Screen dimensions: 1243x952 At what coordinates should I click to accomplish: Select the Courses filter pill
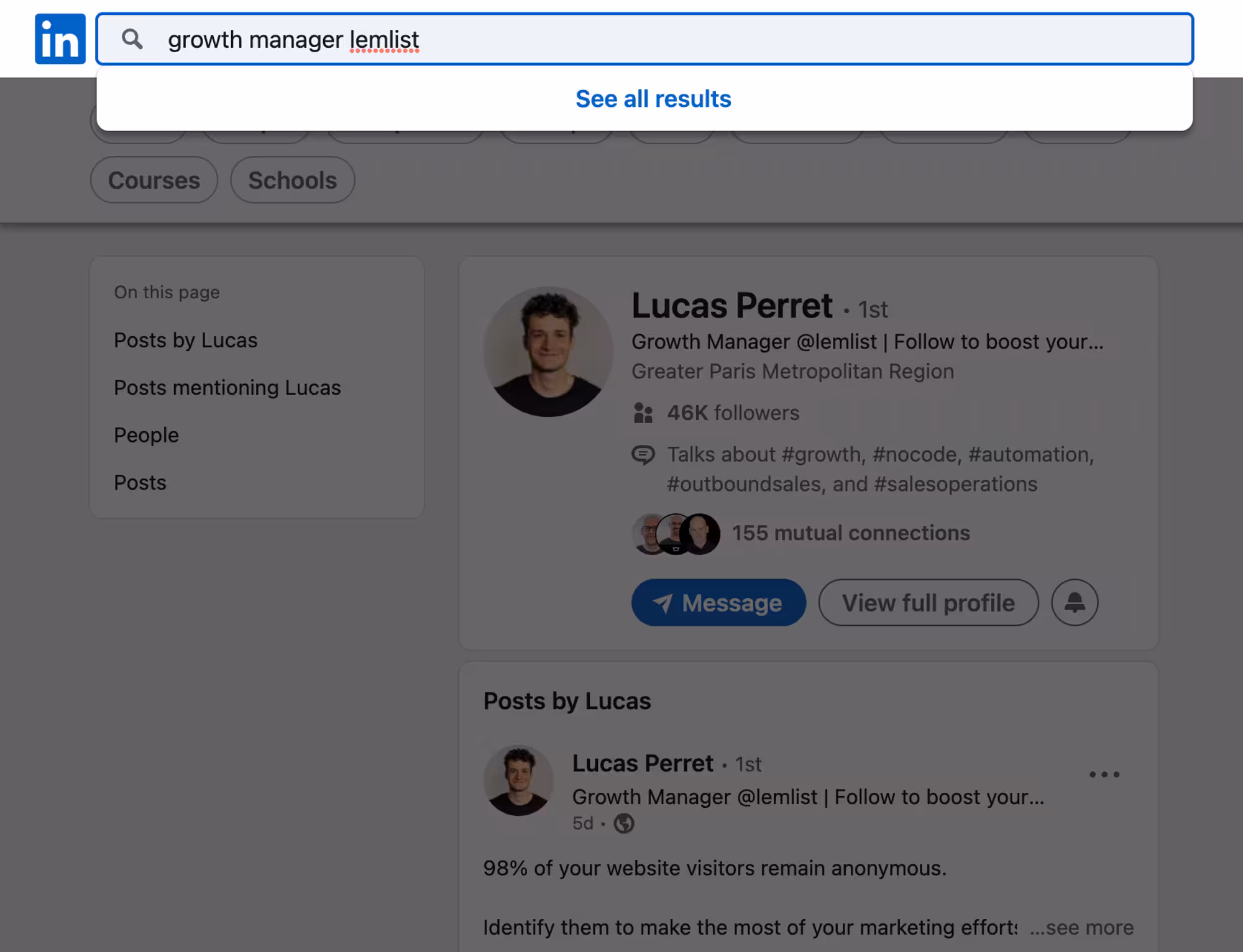coord(154,180)
